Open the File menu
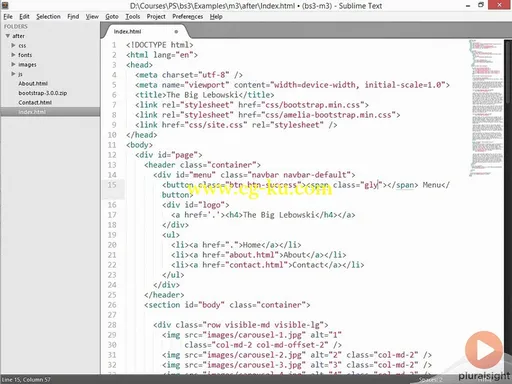The image size is (512, 384). pos(8,16)
